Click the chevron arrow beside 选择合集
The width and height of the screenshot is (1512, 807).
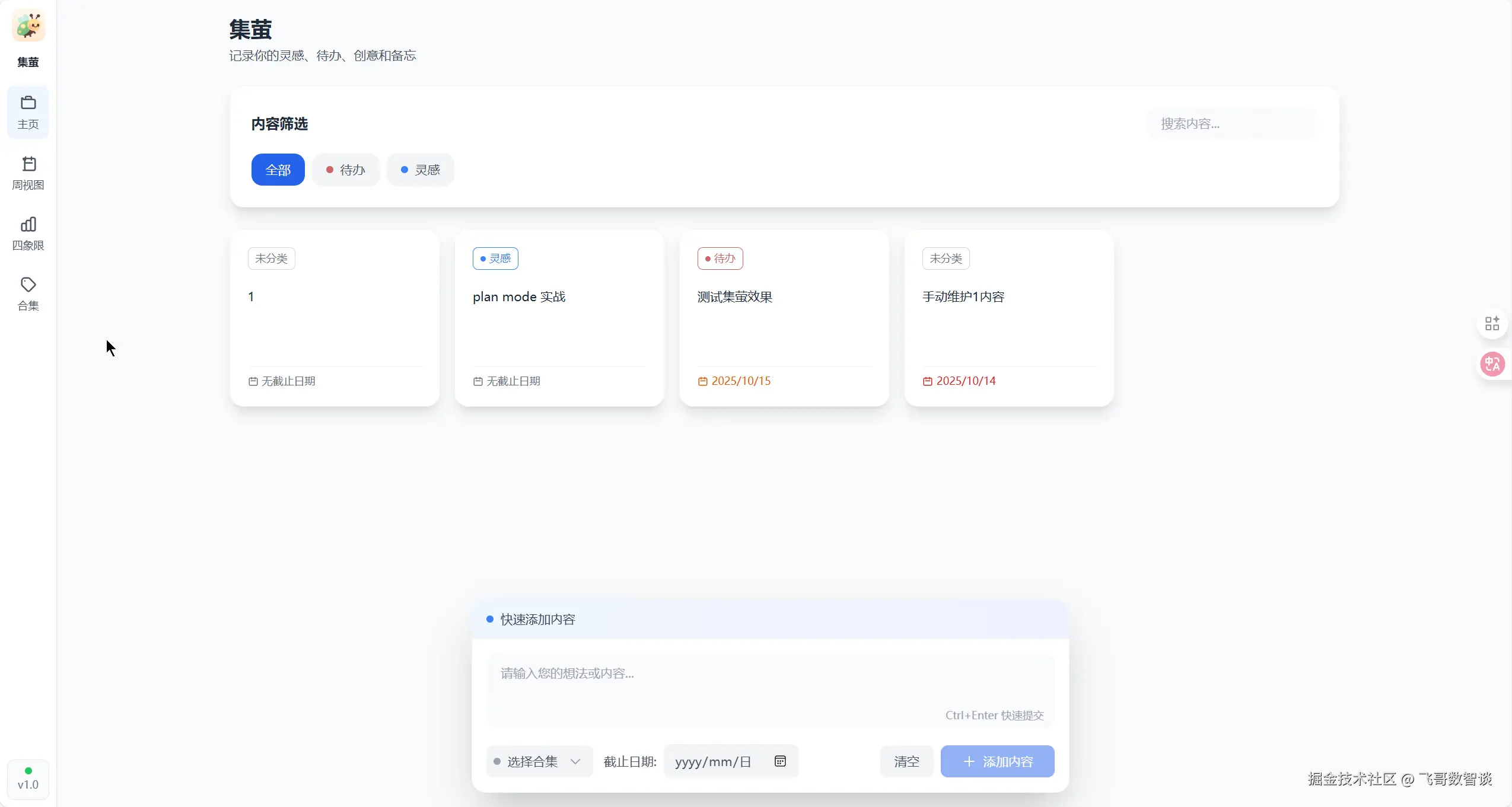(x=575, y=762)
